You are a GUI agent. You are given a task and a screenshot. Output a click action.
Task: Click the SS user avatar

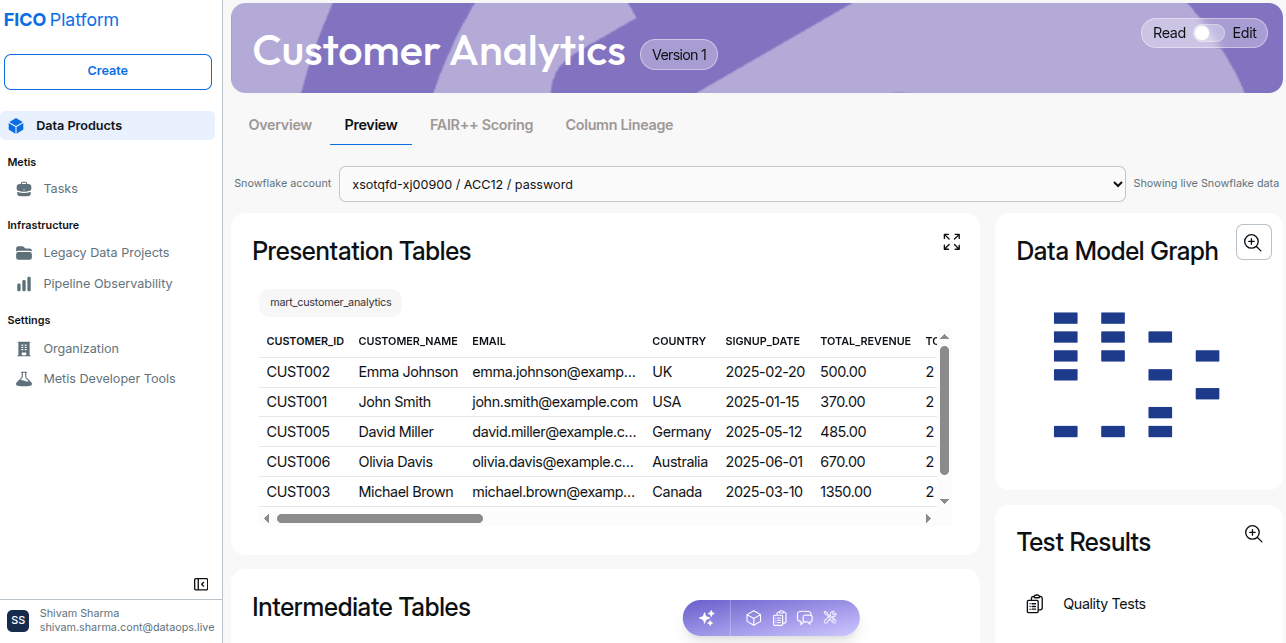[18, 620]
